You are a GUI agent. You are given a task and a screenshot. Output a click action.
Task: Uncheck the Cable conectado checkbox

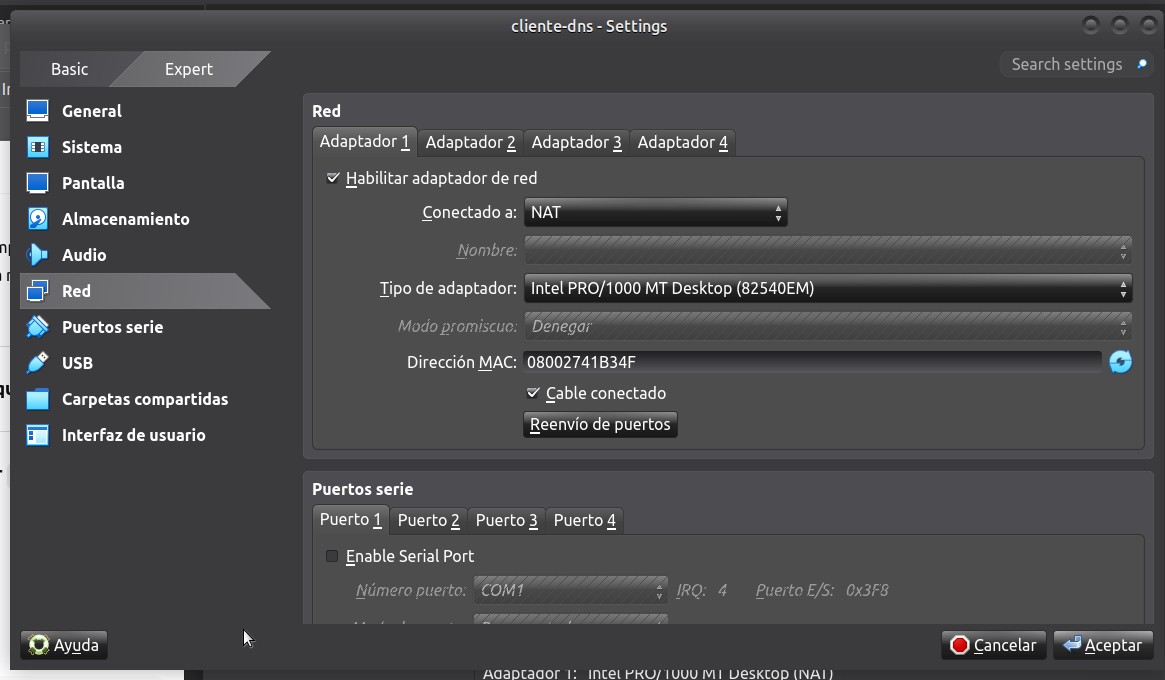click(x=534, y=393)
